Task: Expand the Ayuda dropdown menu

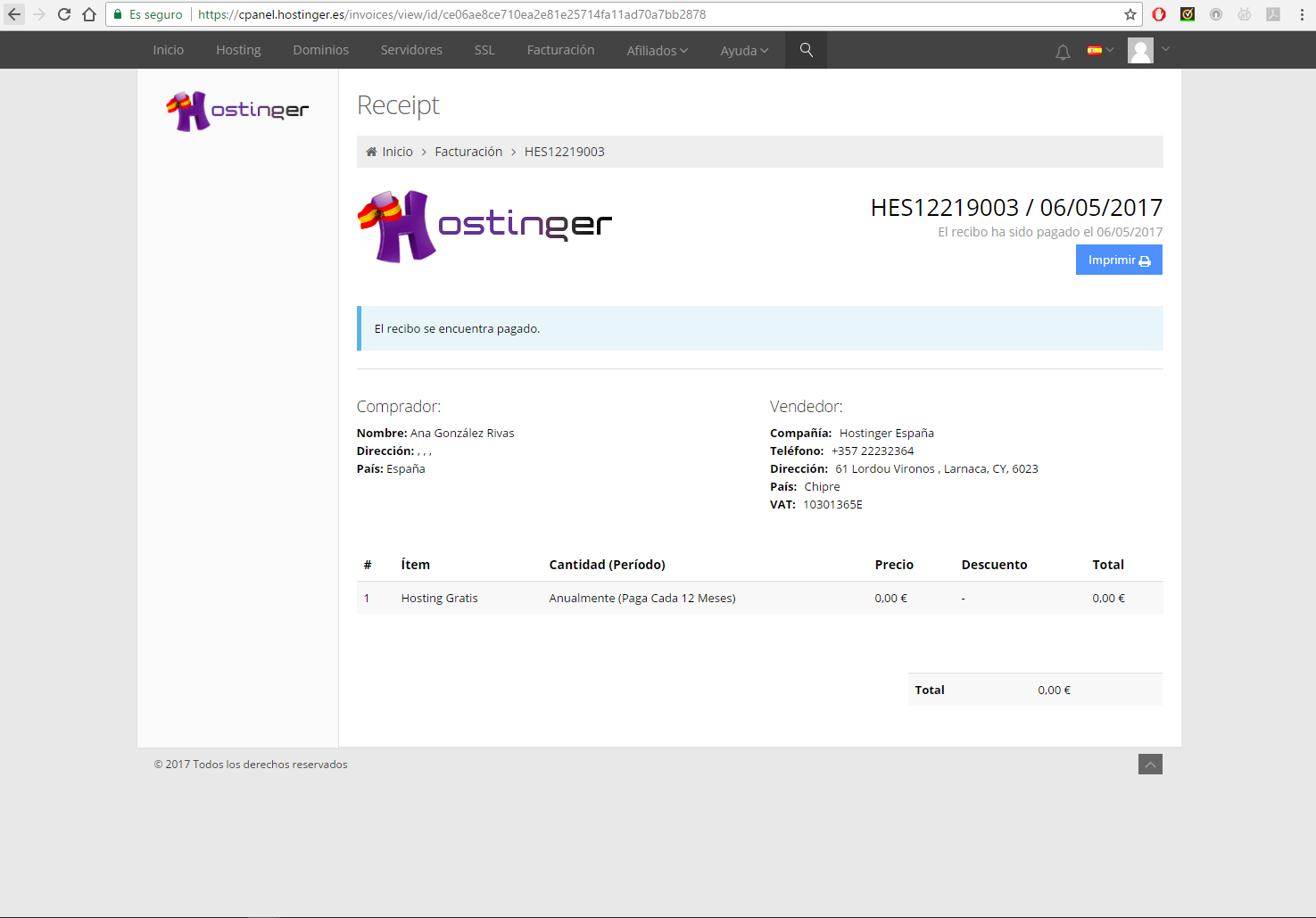Action: (x=744, y=51)
